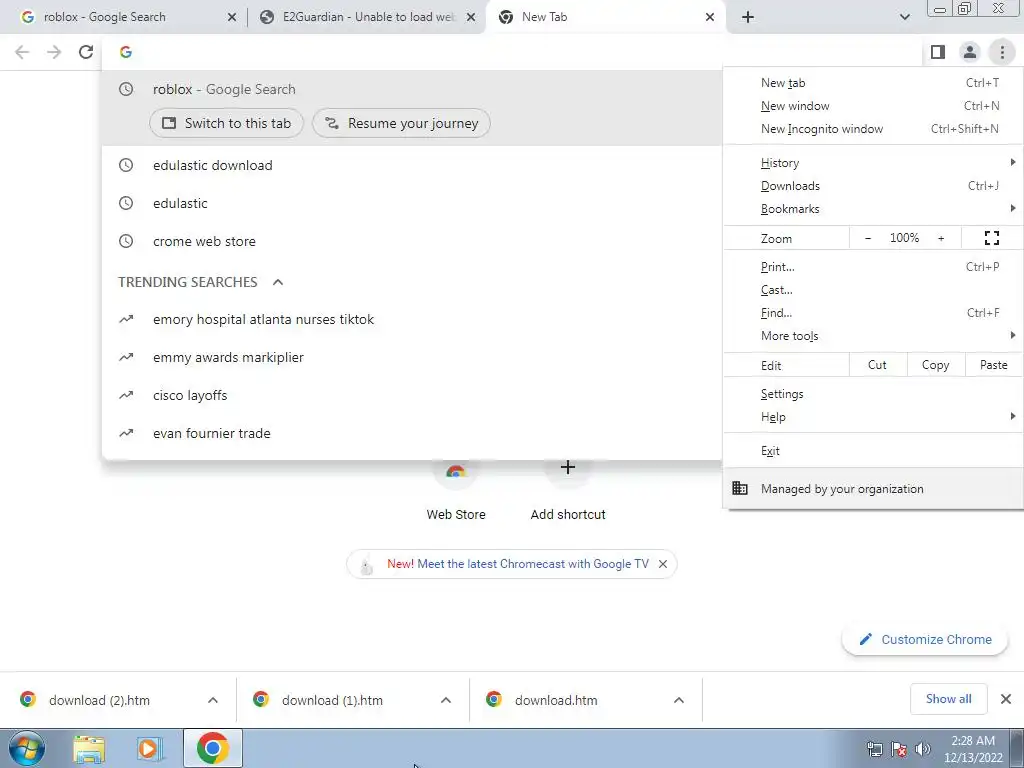Click the back navigation arrow
Viewport: 1024px width, 768px height.
(22, 52)
